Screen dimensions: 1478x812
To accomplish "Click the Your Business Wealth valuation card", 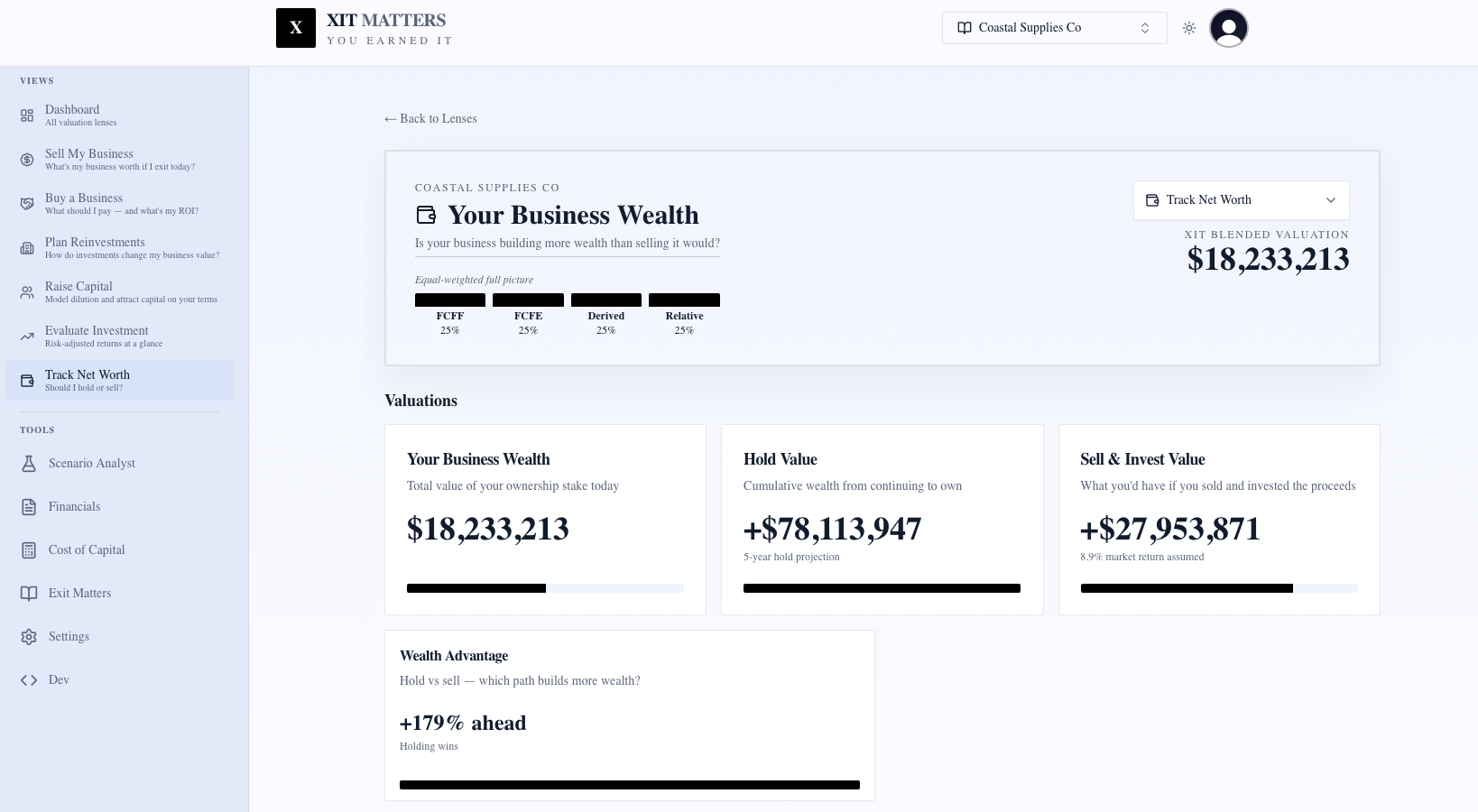I will [x=545, y=520].
